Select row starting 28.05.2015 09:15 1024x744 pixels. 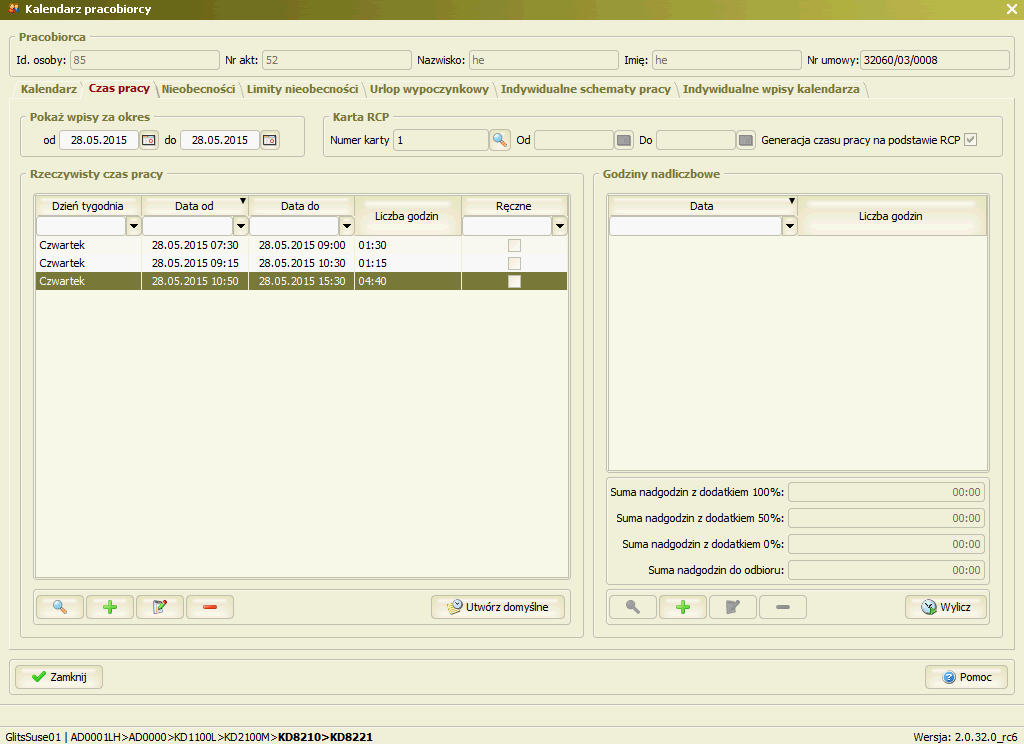(x=301, y=263)
